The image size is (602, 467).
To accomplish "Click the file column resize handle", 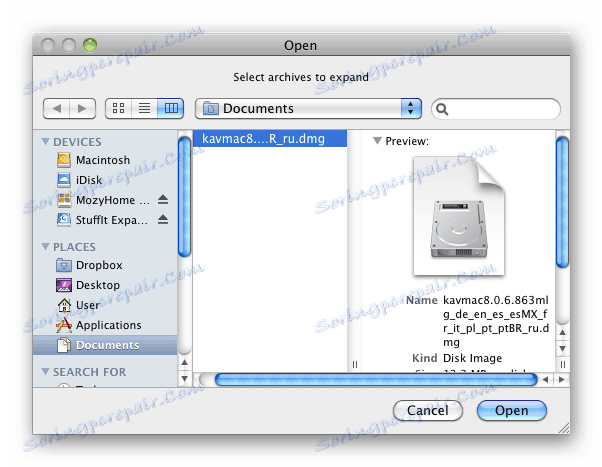I will click(355, 364).
